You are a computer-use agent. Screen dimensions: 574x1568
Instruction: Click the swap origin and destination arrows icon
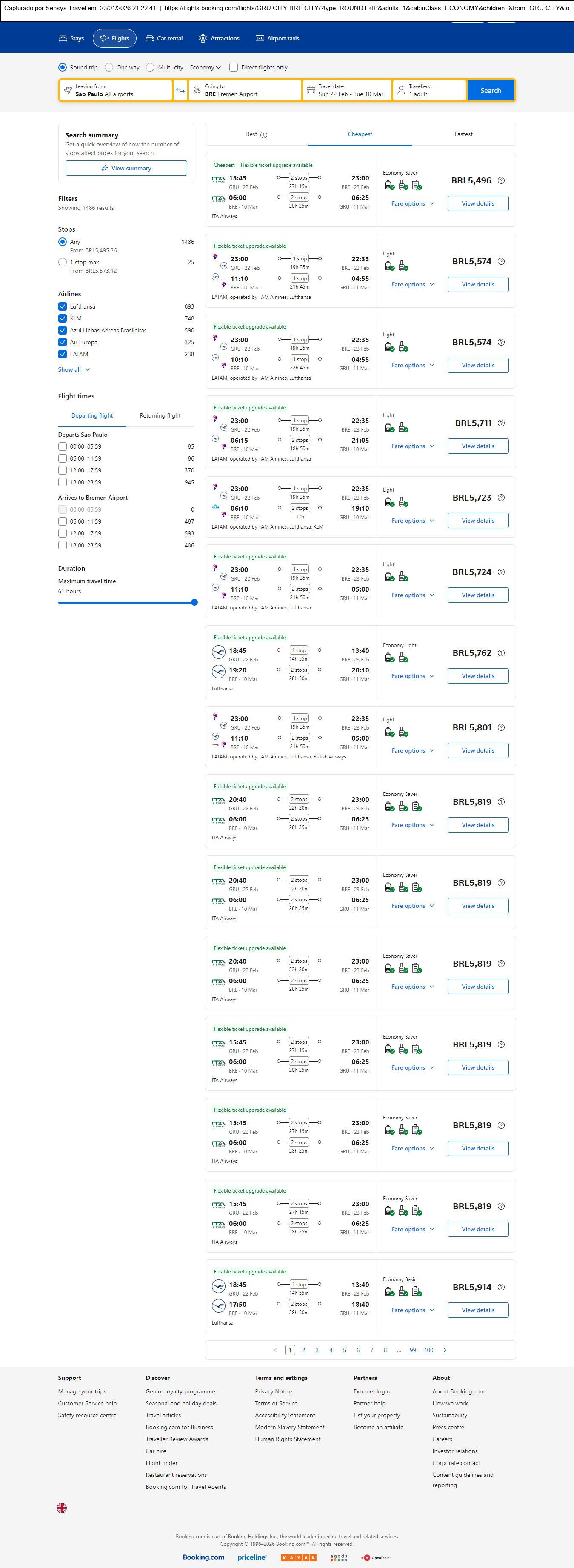[x=180, y=90]
